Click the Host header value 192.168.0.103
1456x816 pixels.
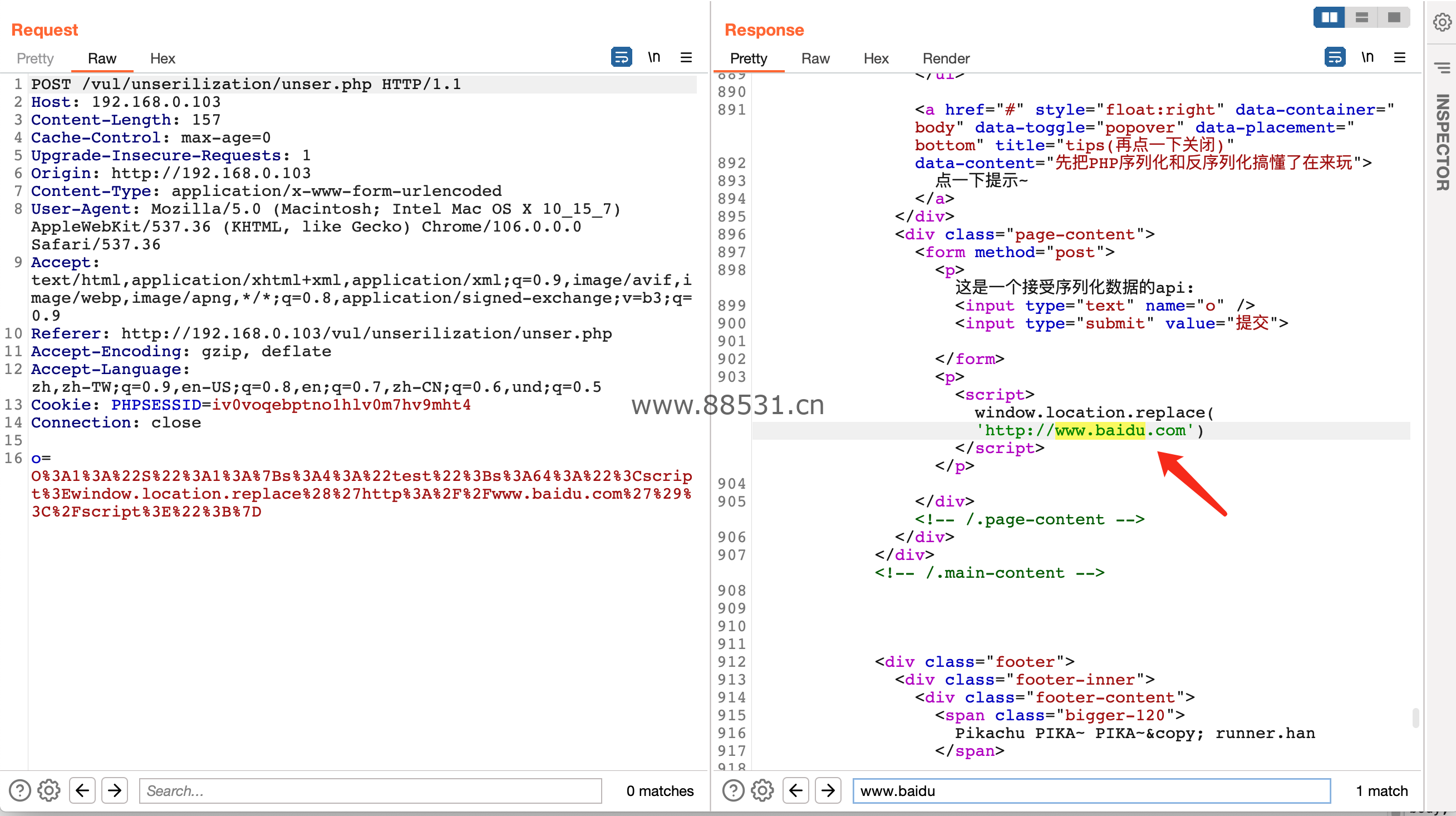[156, 102]
